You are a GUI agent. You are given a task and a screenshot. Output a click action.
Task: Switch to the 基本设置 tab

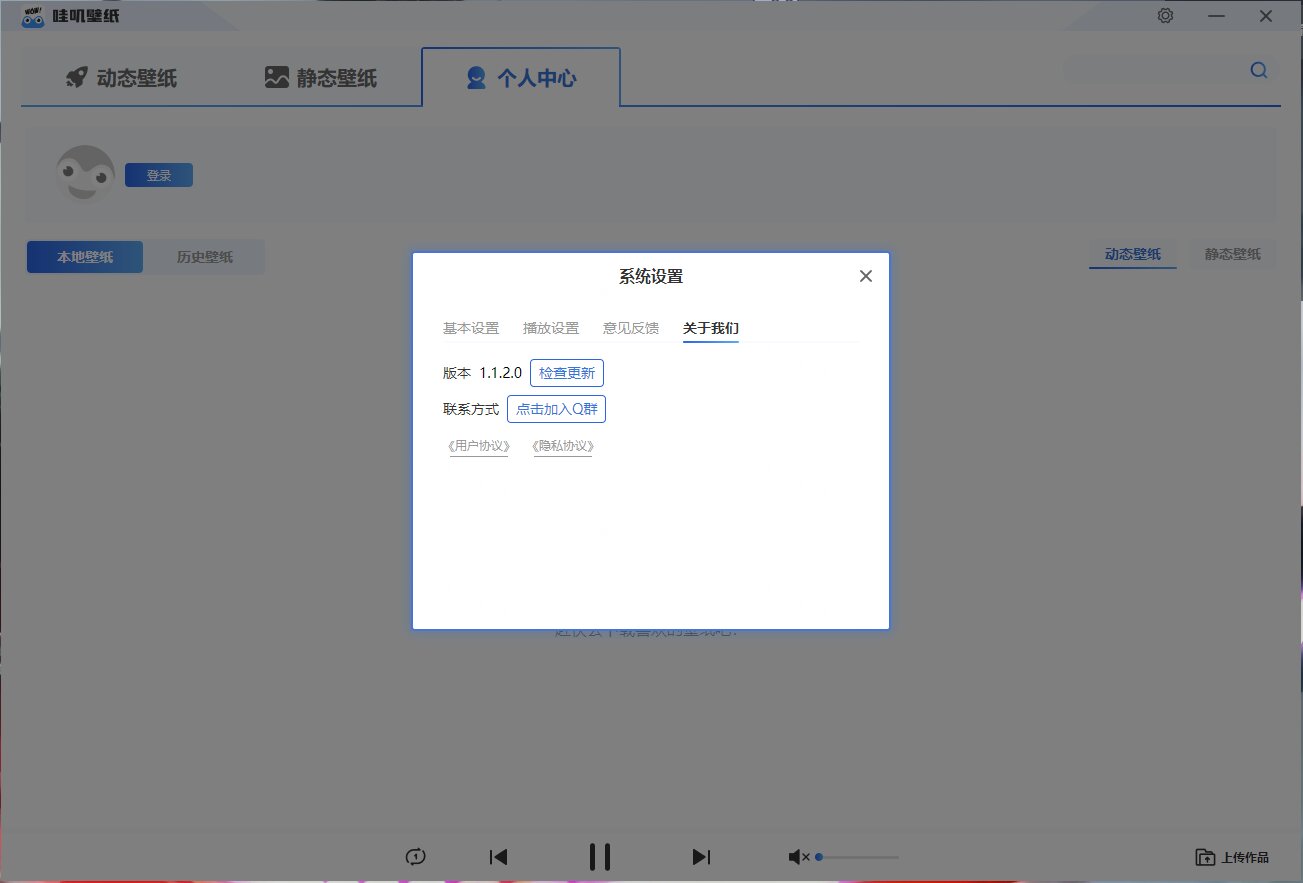pos(470,327)
